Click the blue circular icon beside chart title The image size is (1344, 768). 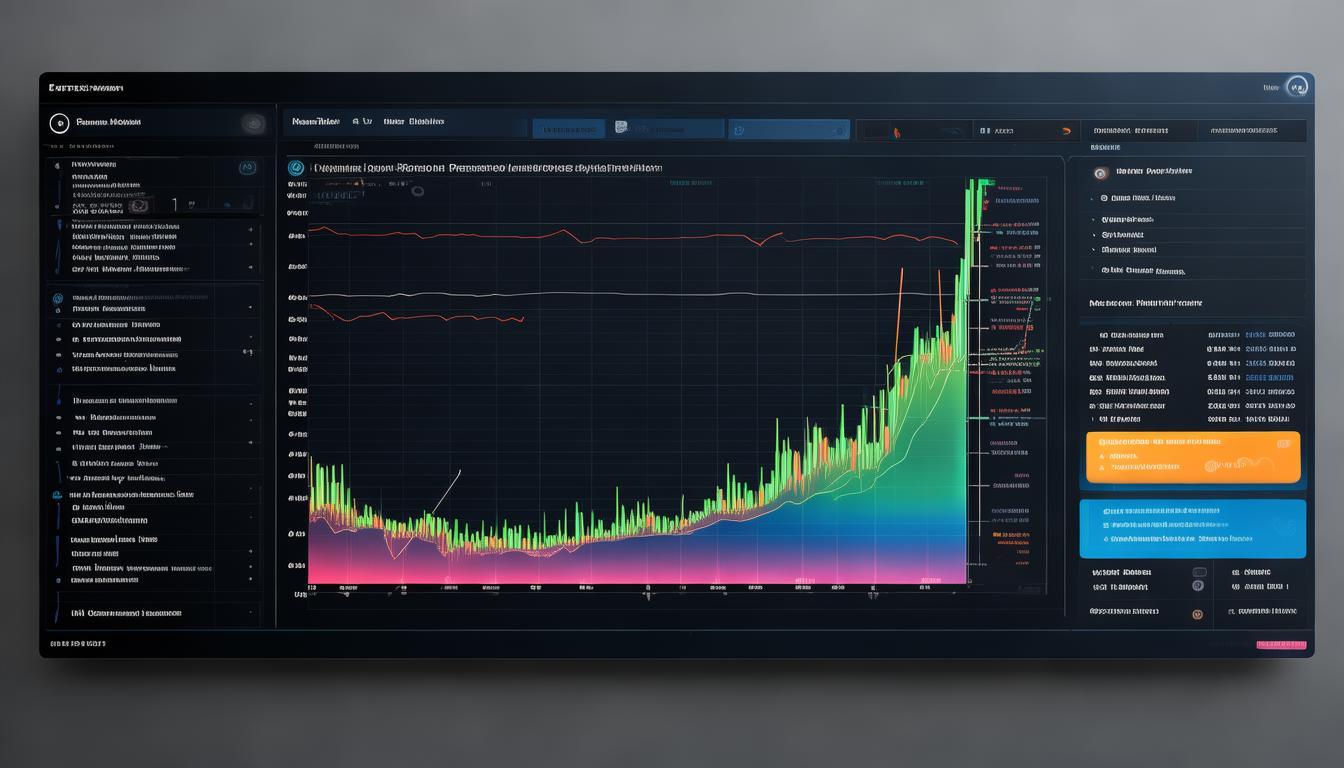[296, 168]
